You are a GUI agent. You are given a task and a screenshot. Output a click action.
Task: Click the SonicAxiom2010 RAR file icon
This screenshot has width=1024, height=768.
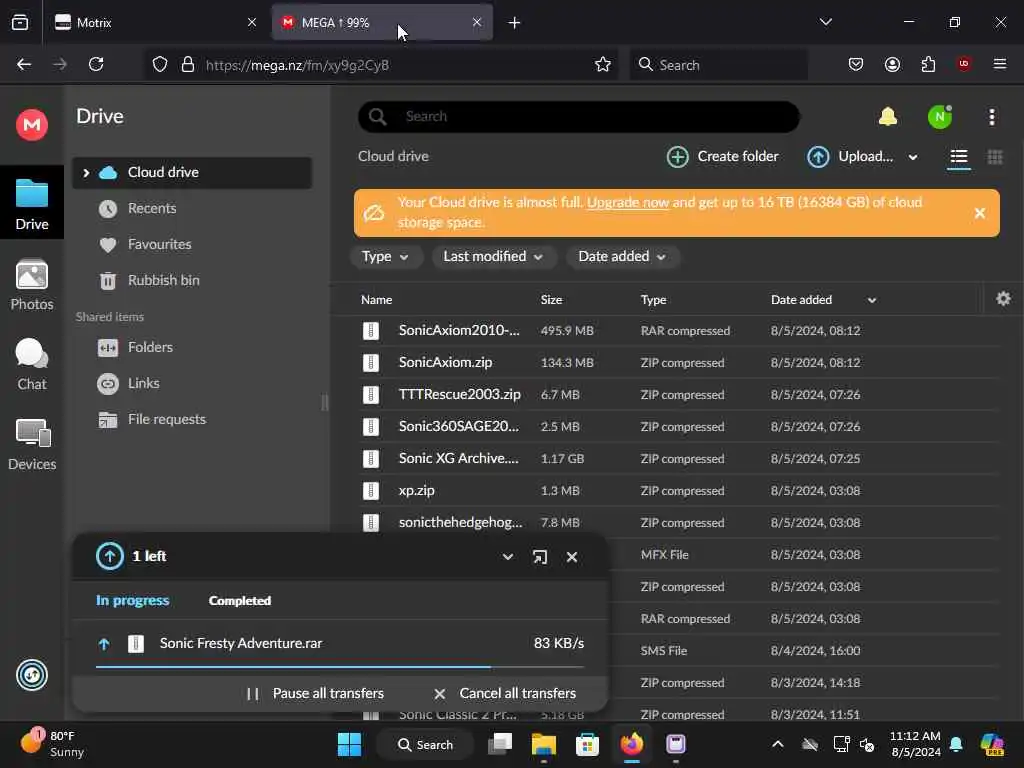pyautogui.click(x=370, y=330)
